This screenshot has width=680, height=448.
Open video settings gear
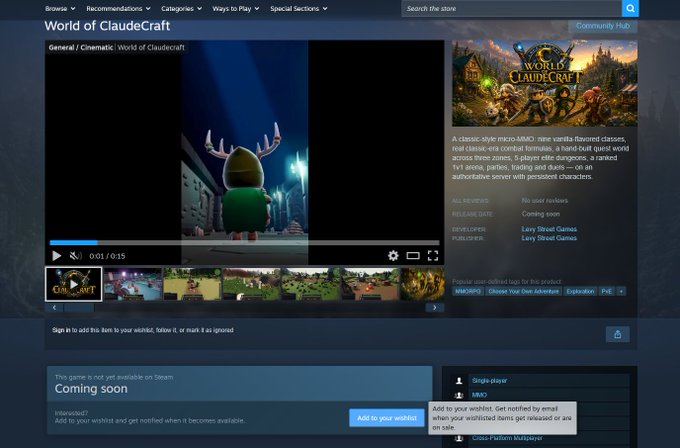click(x=393, y=256)
